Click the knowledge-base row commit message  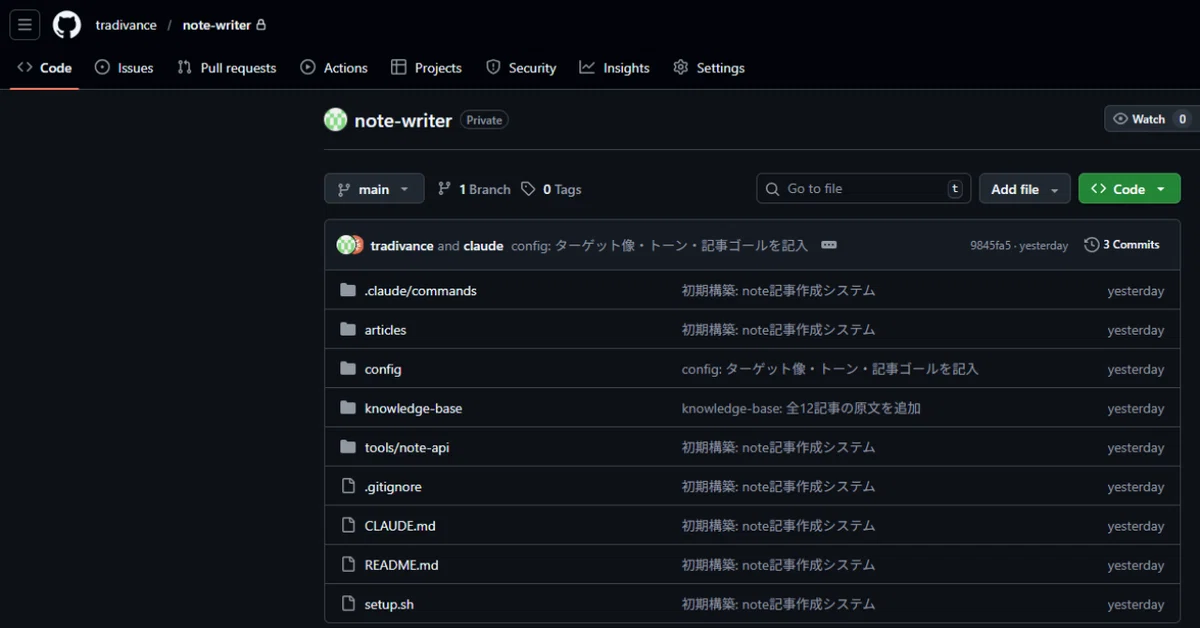tap(801, 408)
